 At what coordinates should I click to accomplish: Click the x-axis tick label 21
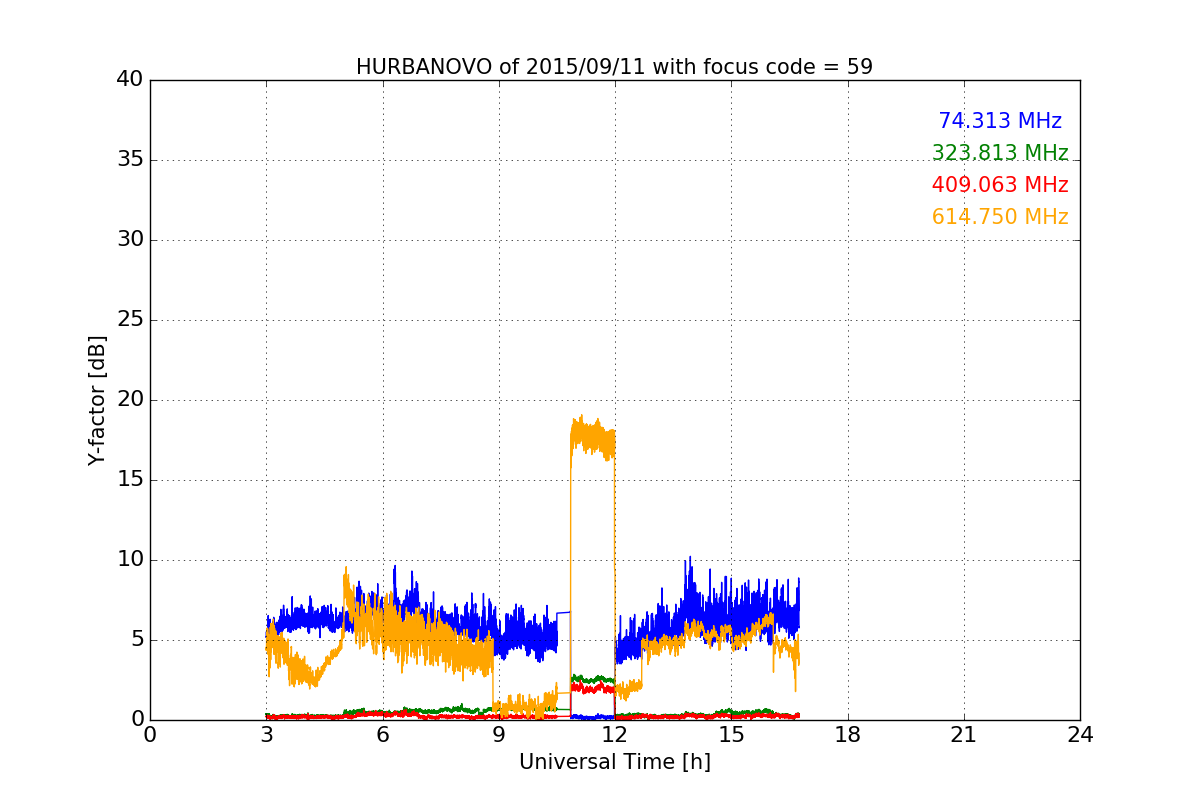tap(964, 735)
